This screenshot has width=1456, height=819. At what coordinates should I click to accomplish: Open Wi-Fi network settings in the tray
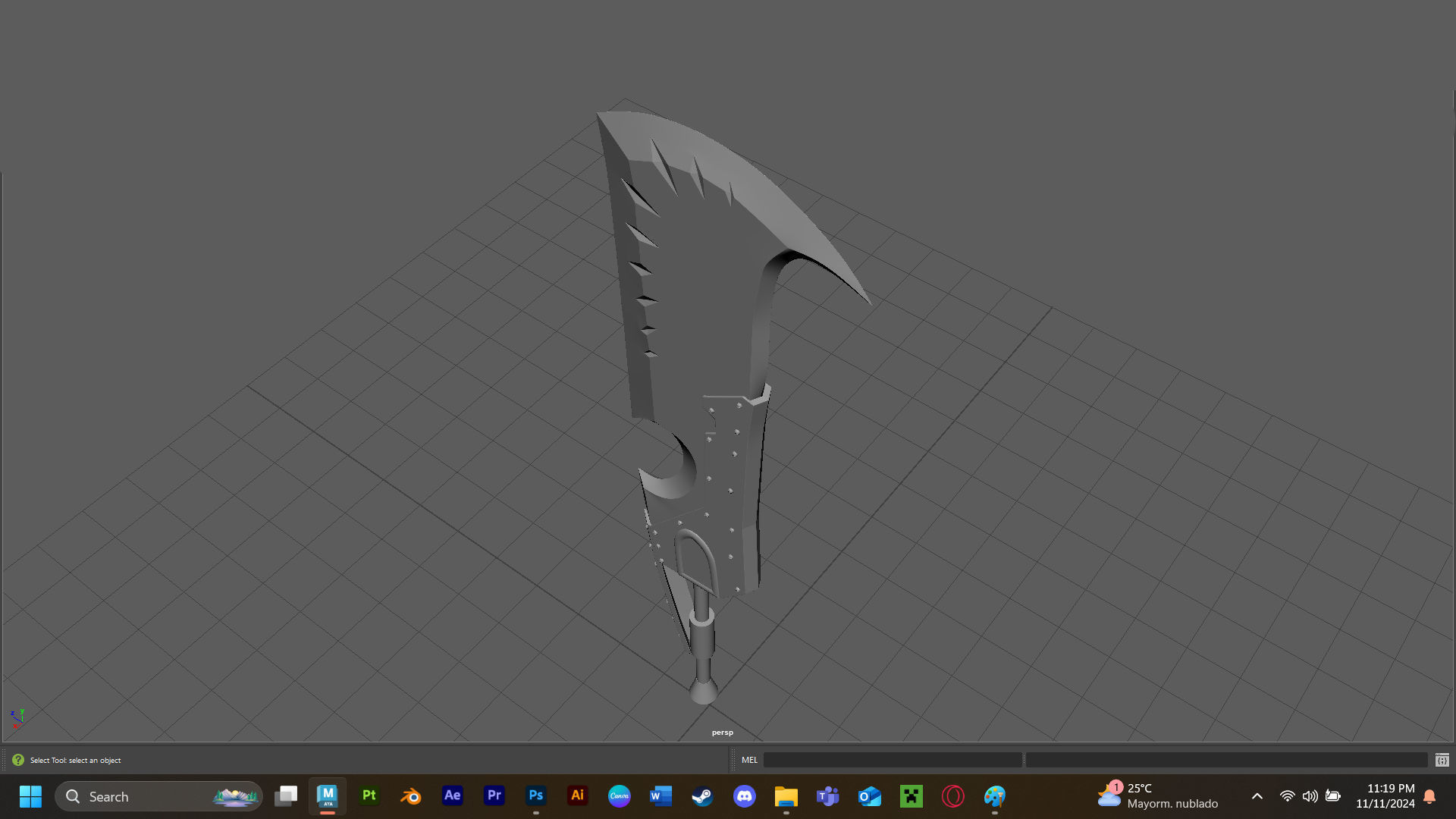click(1287, 796)
